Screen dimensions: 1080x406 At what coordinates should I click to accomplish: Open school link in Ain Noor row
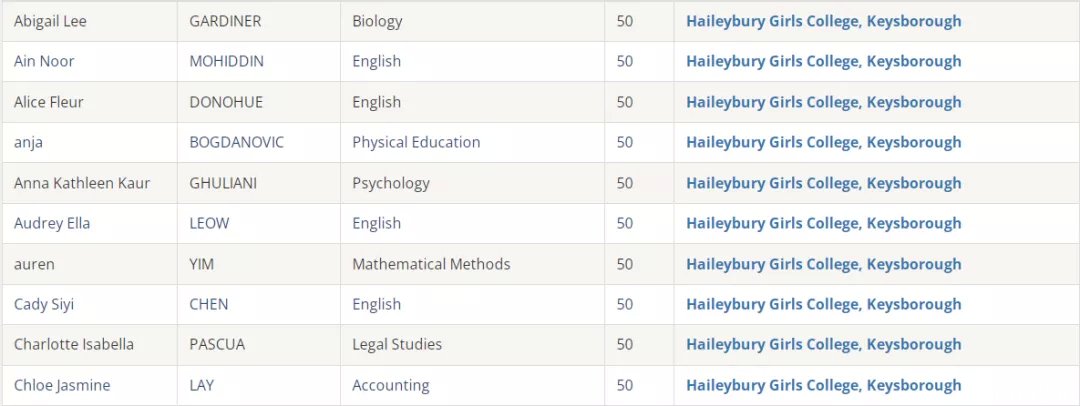(x=823, y=61)
